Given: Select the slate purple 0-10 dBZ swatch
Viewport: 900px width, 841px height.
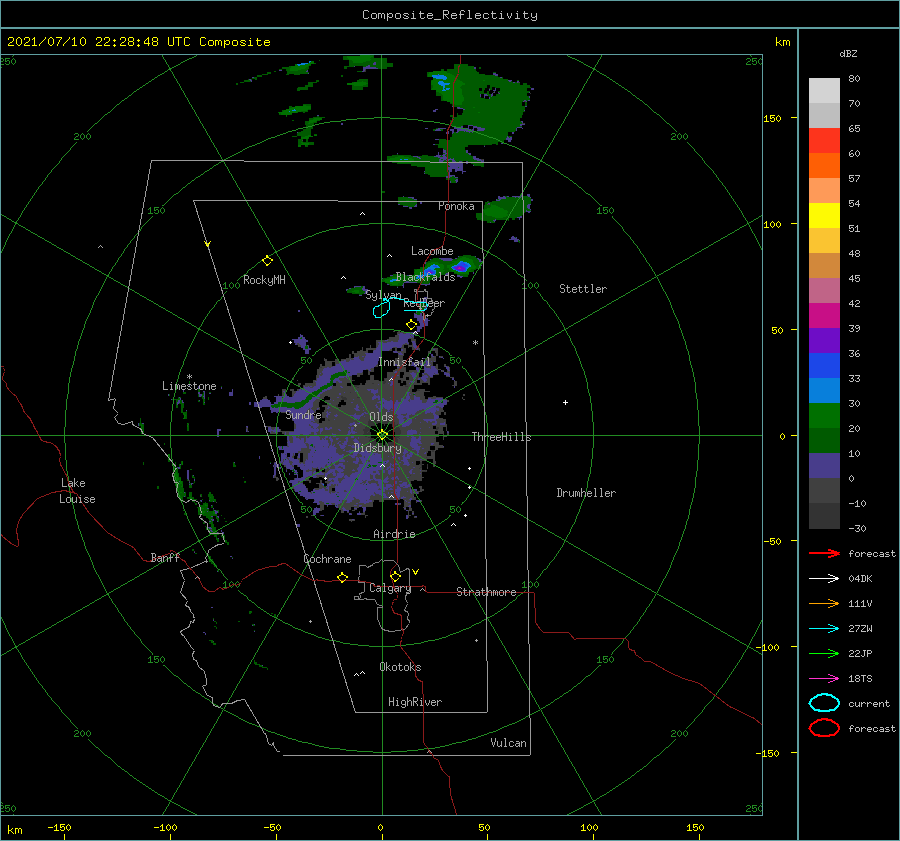Looking at the screenshot, I should point(824,466).
